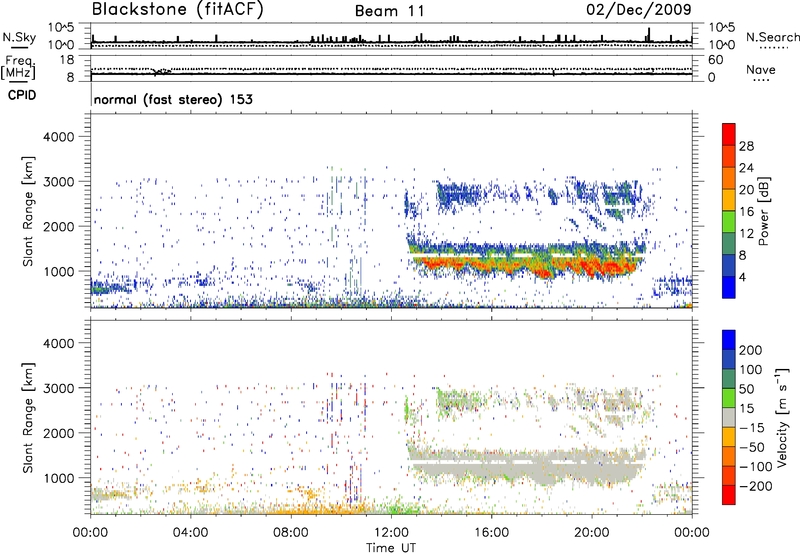Click the '200' velocity scale value
This screenshot has width=800, height=554.
[751, 350]
